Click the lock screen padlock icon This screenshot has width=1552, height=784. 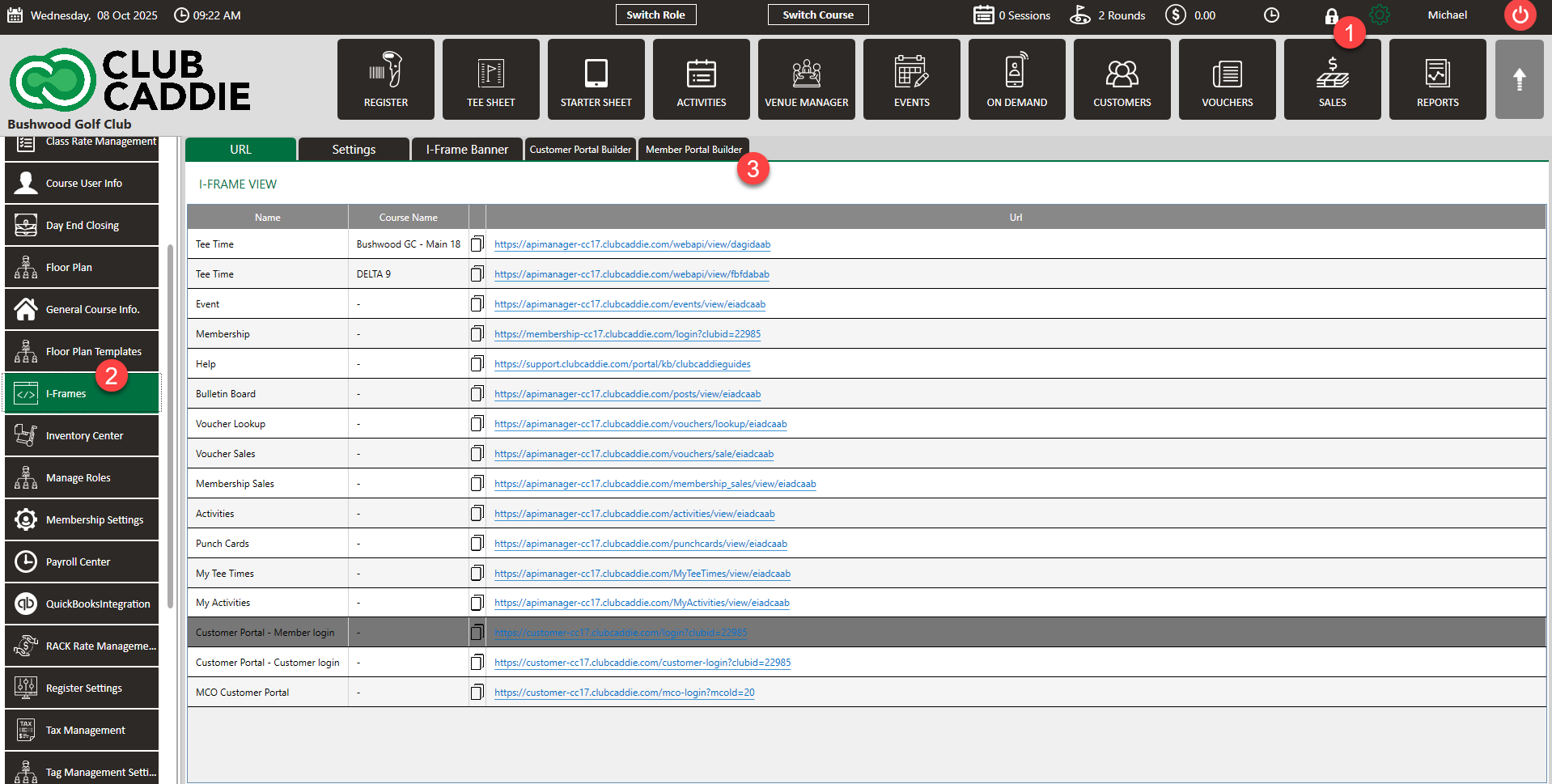(1330, 16)
